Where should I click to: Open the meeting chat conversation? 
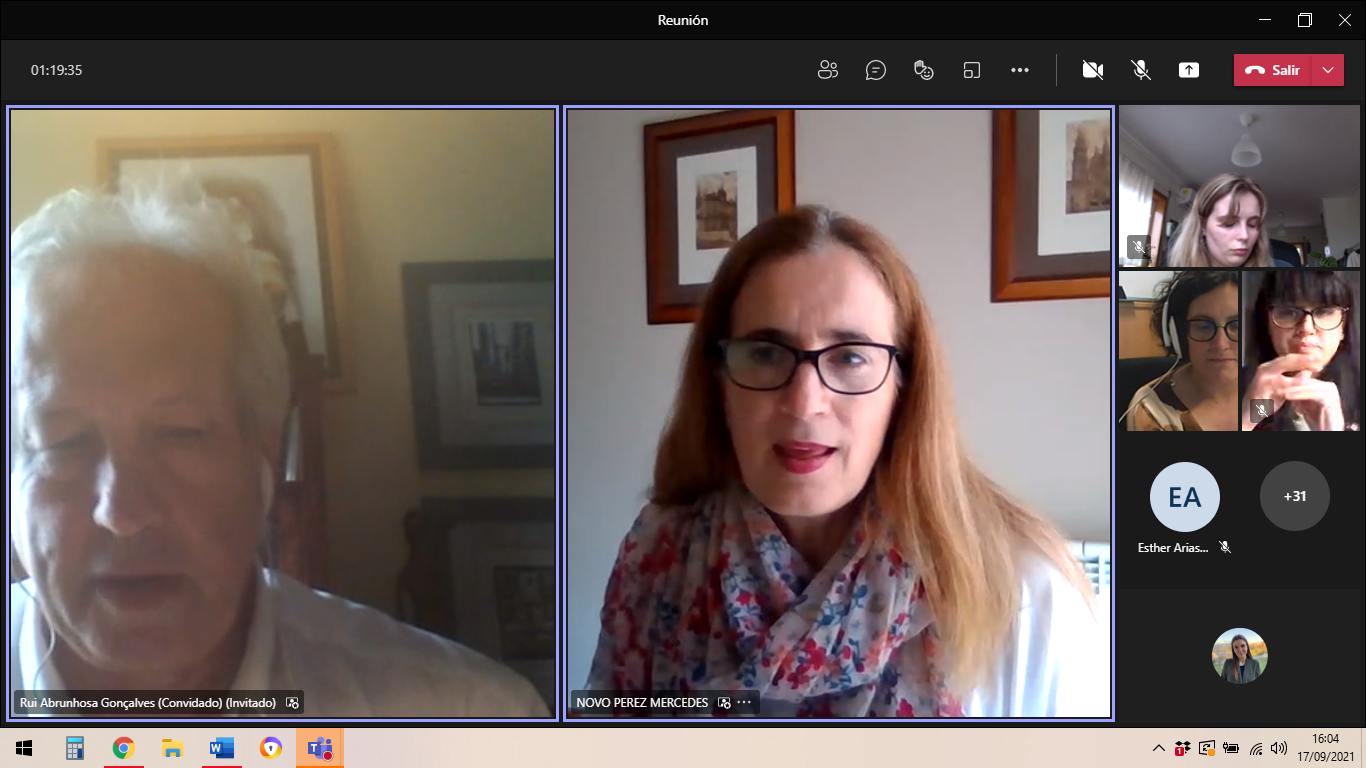(x=876, y=70)
